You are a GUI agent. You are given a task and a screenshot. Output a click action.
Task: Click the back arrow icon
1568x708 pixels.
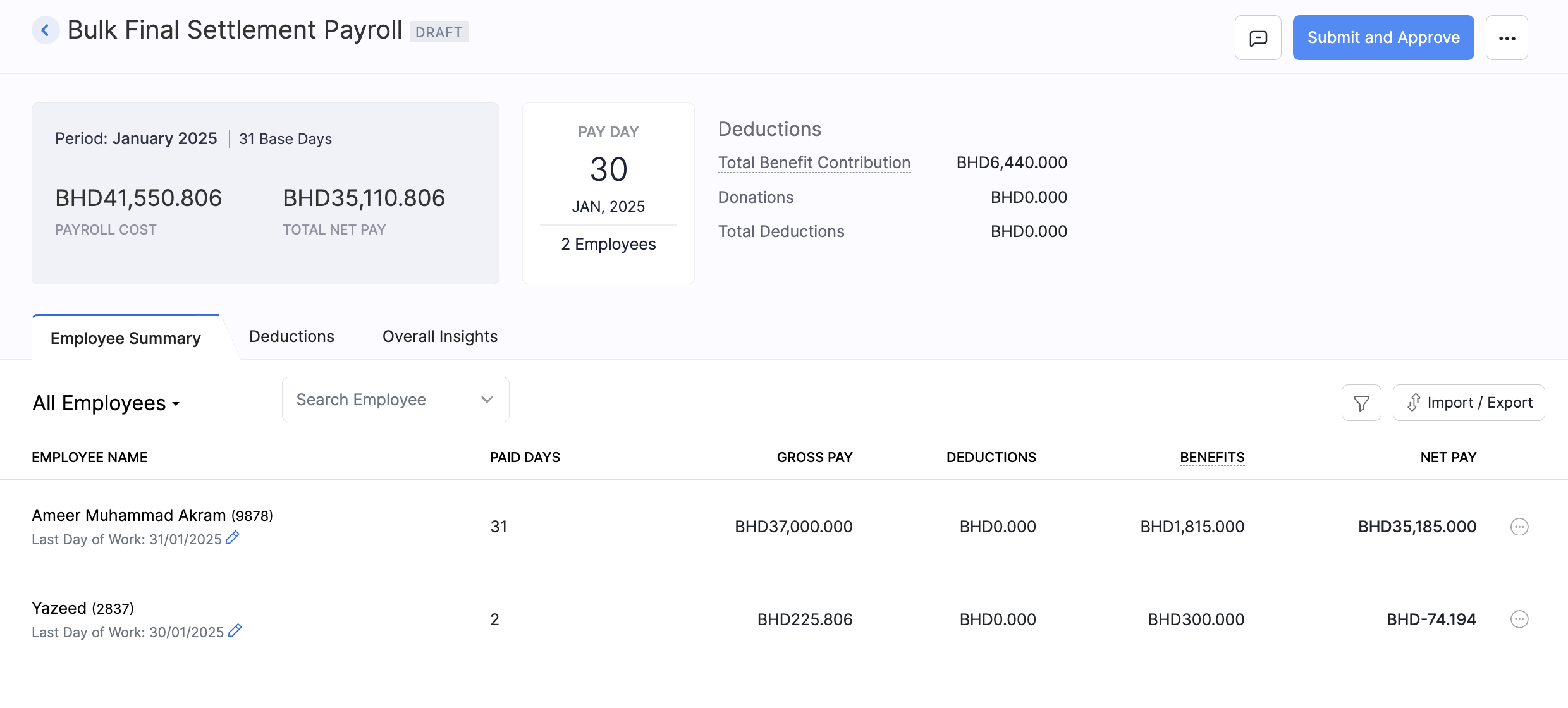pos(46,30)
